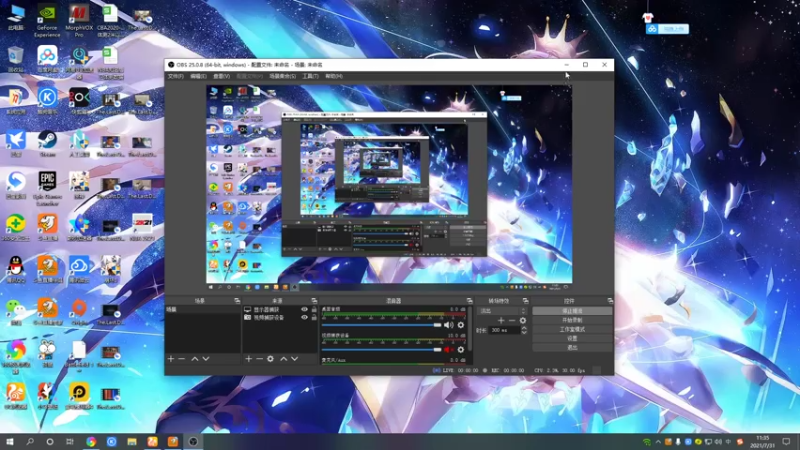Add a new scene with the plus icon

pyautogui.click(x=171, y=359)
